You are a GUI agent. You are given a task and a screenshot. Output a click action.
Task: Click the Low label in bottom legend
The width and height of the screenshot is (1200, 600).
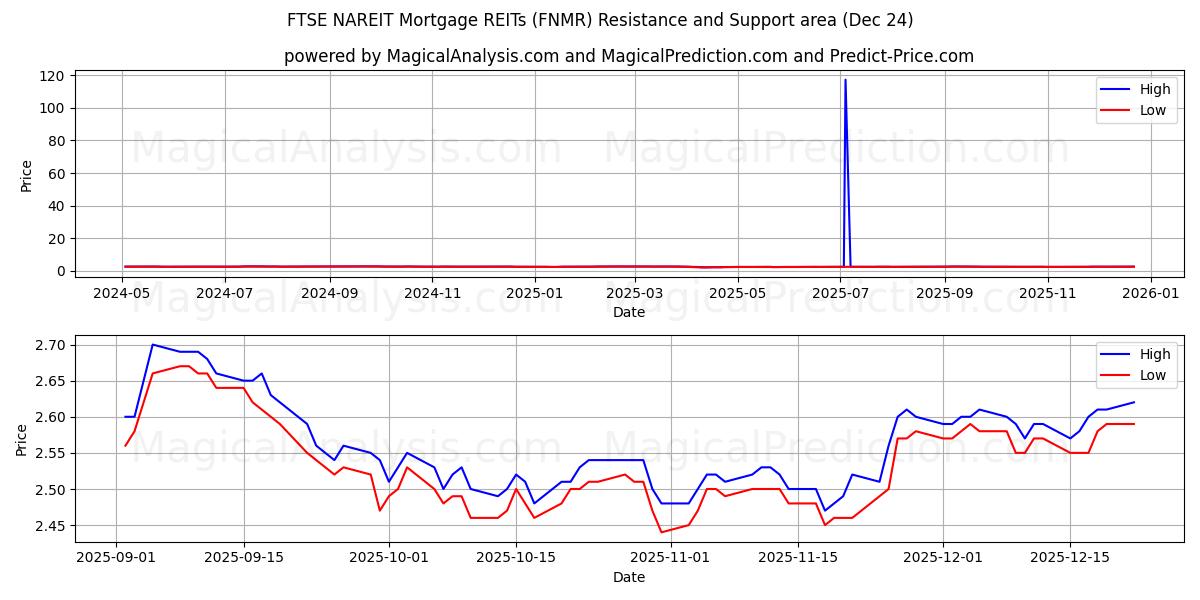point(1154,374)
